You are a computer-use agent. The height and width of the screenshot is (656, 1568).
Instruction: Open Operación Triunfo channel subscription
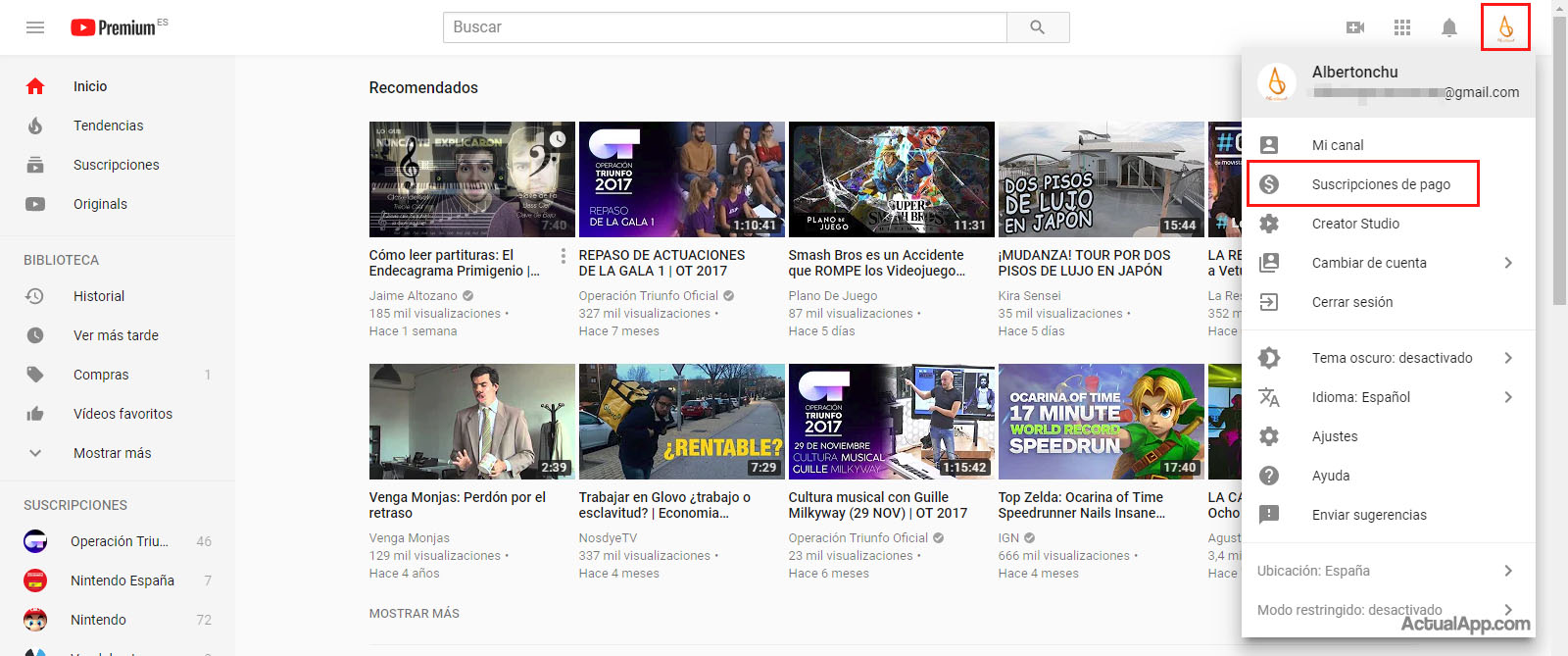[x=118, y=541]
